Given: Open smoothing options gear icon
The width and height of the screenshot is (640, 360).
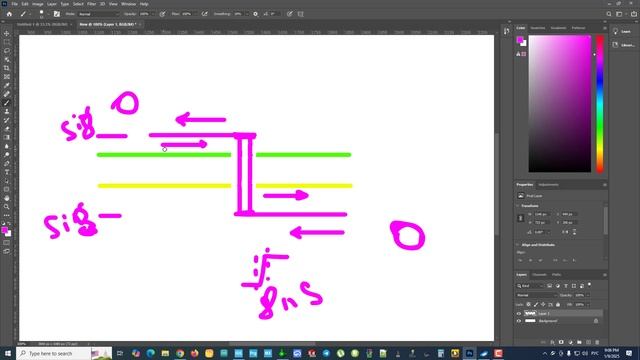Looking at the screenshot, I should (x=256, y=14).
